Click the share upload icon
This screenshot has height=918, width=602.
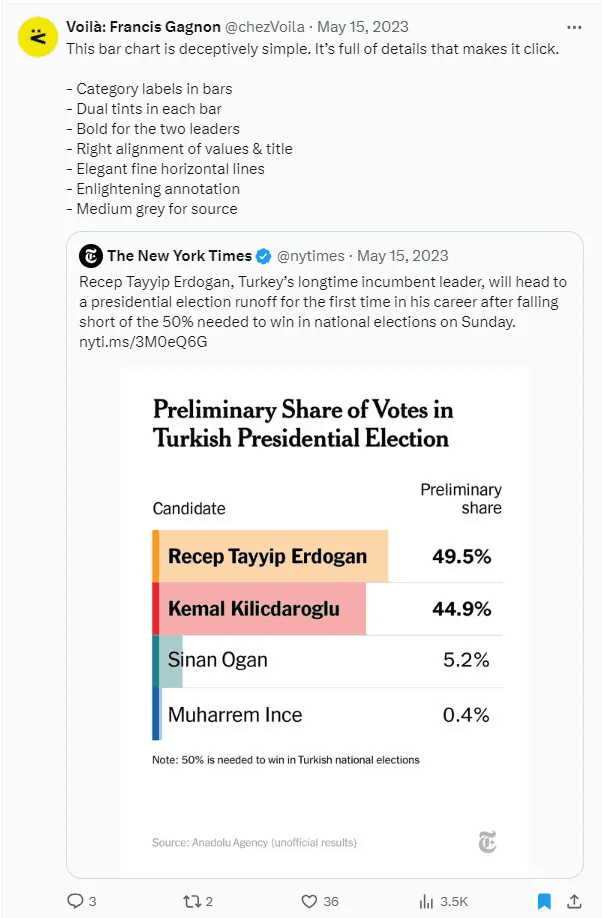pyautogui.click(x=575, y=901)
